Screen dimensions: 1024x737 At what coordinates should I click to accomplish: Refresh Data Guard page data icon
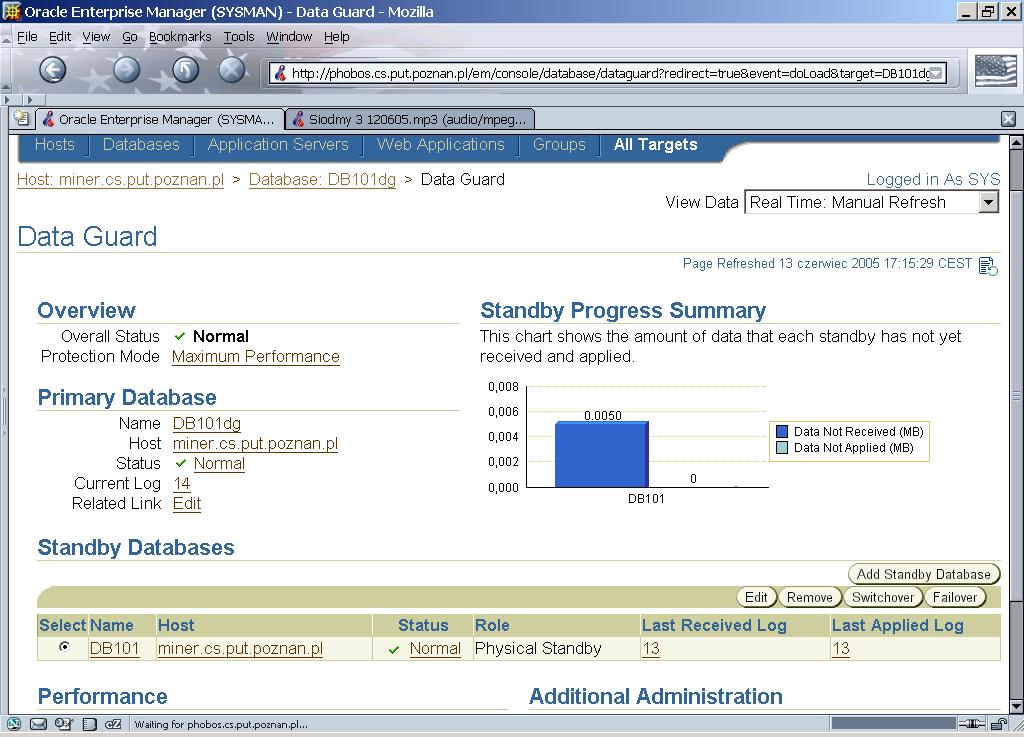pos(988,266)
